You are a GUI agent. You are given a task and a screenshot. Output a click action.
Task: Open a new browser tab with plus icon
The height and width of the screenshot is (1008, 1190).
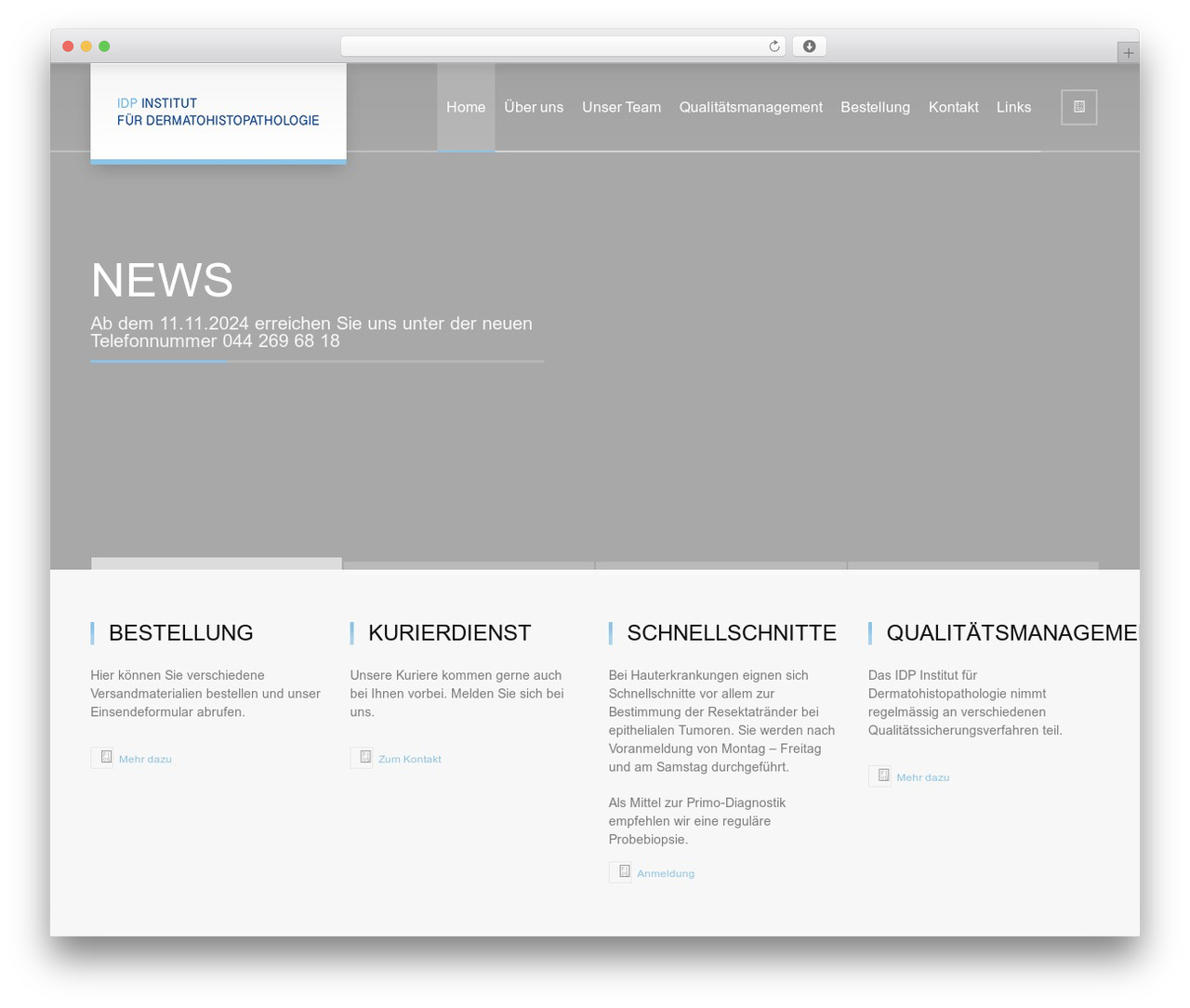pyautogui.click(x=1128, y=53)
